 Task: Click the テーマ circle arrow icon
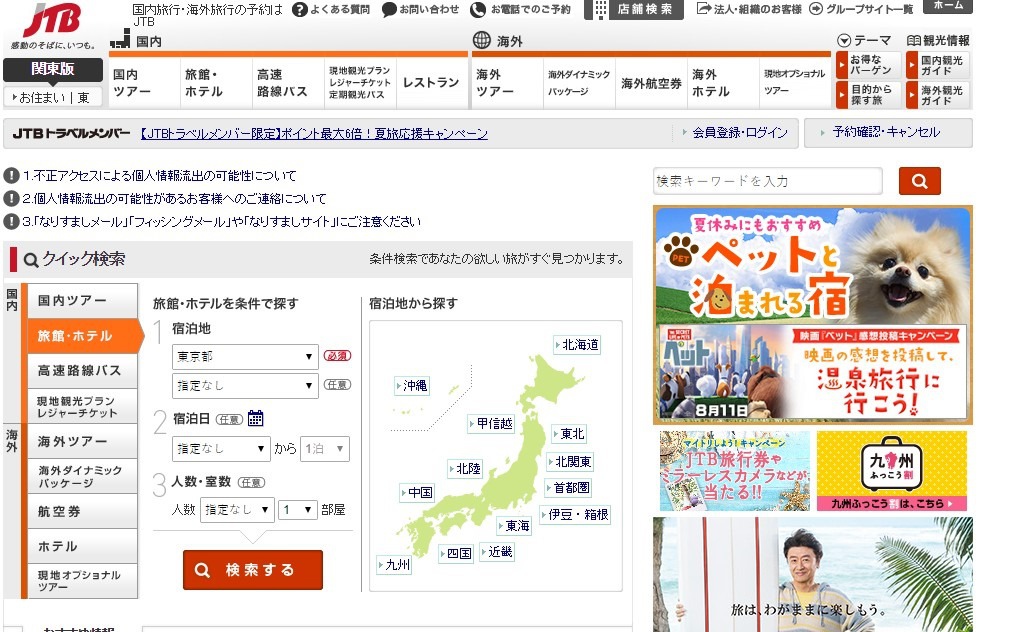pos(844,40)
